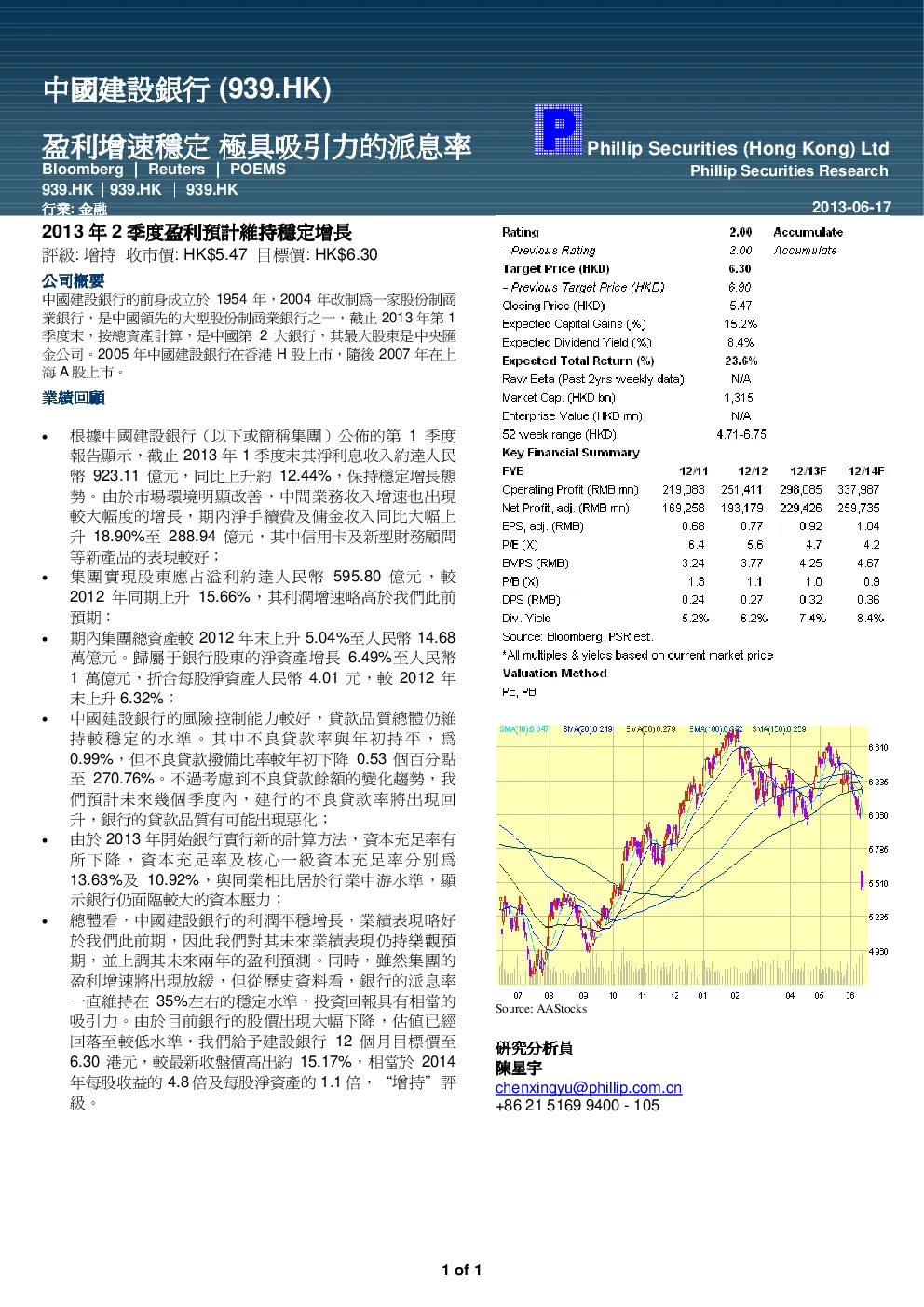Screen dimensions: 924x1307
Task: Click the Reuters label in header
Action: click(x=176, y=169)
